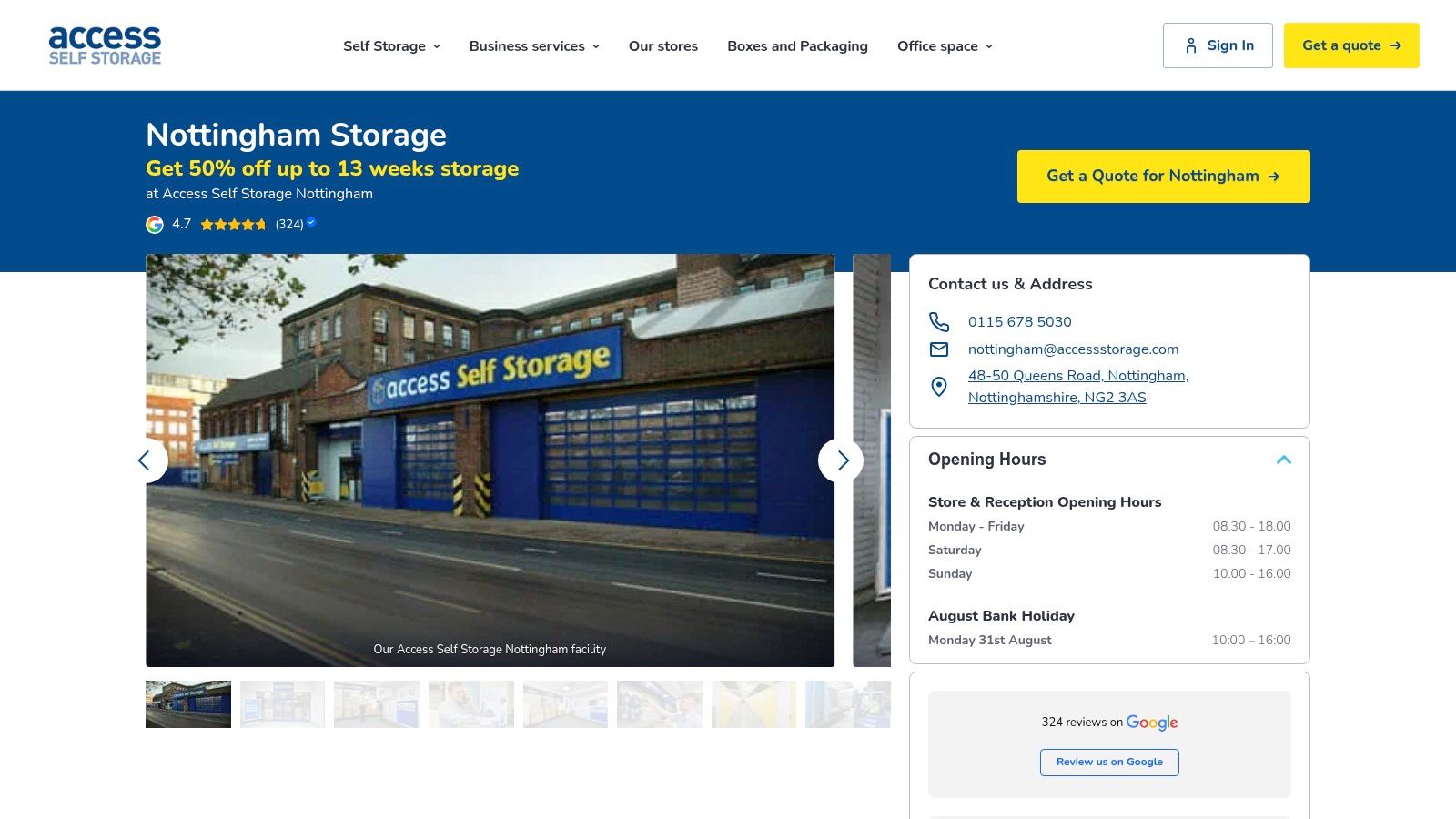Open the Business services dropdown menu
This screenshot has height=819, width=1456.
coord(534,46)
